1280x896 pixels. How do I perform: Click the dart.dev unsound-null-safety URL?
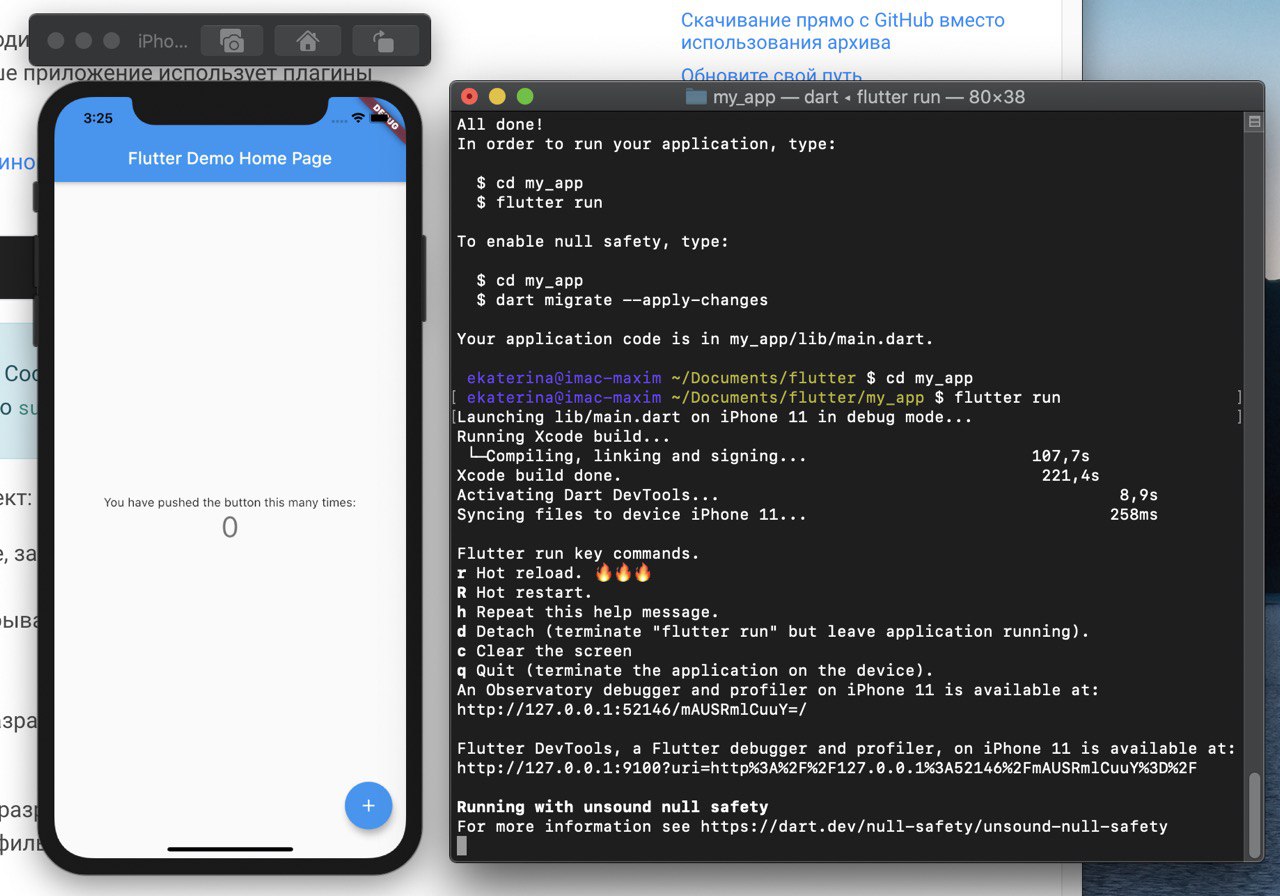(933, 827)
